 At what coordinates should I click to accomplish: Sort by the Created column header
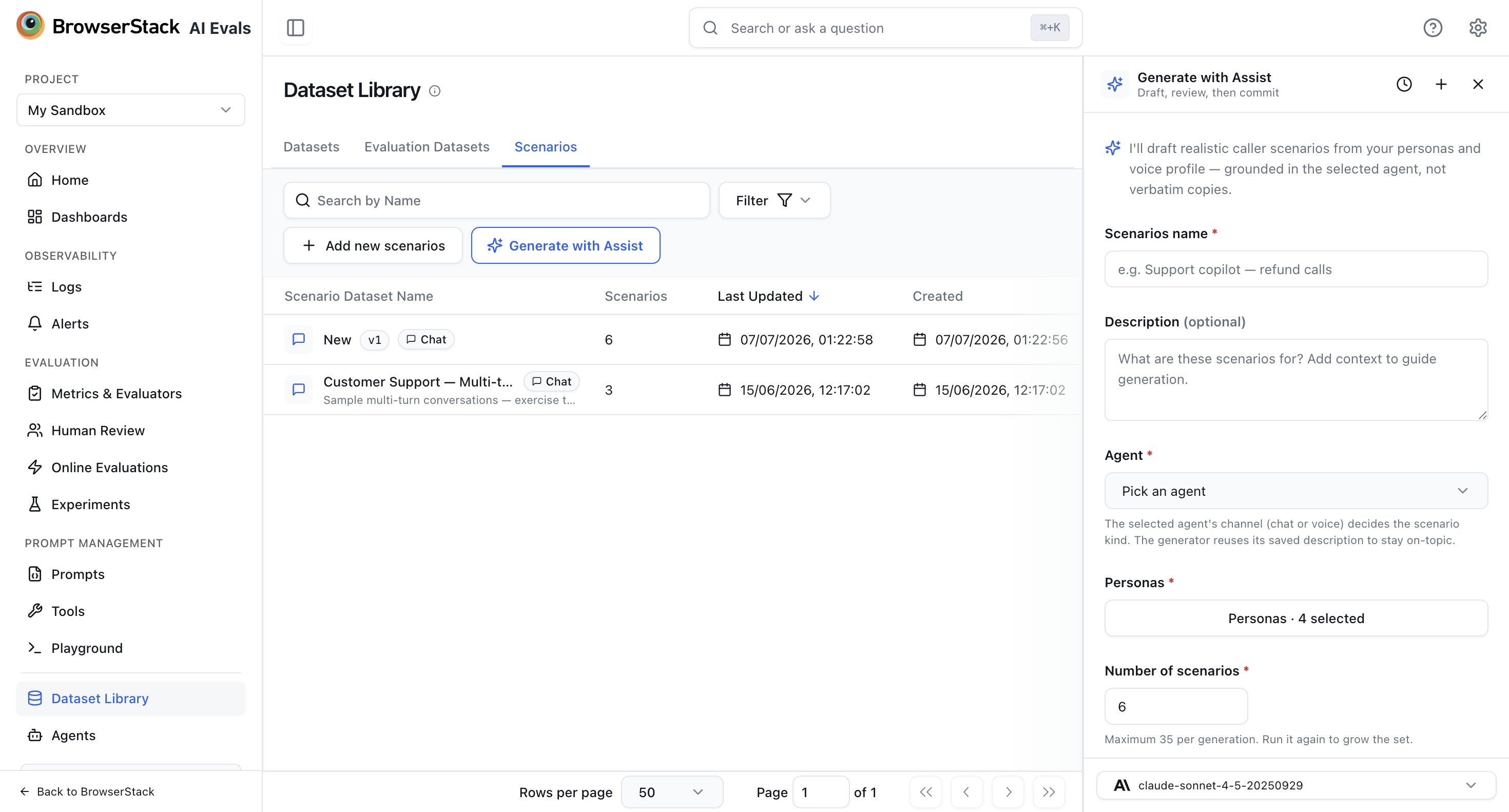937,296
